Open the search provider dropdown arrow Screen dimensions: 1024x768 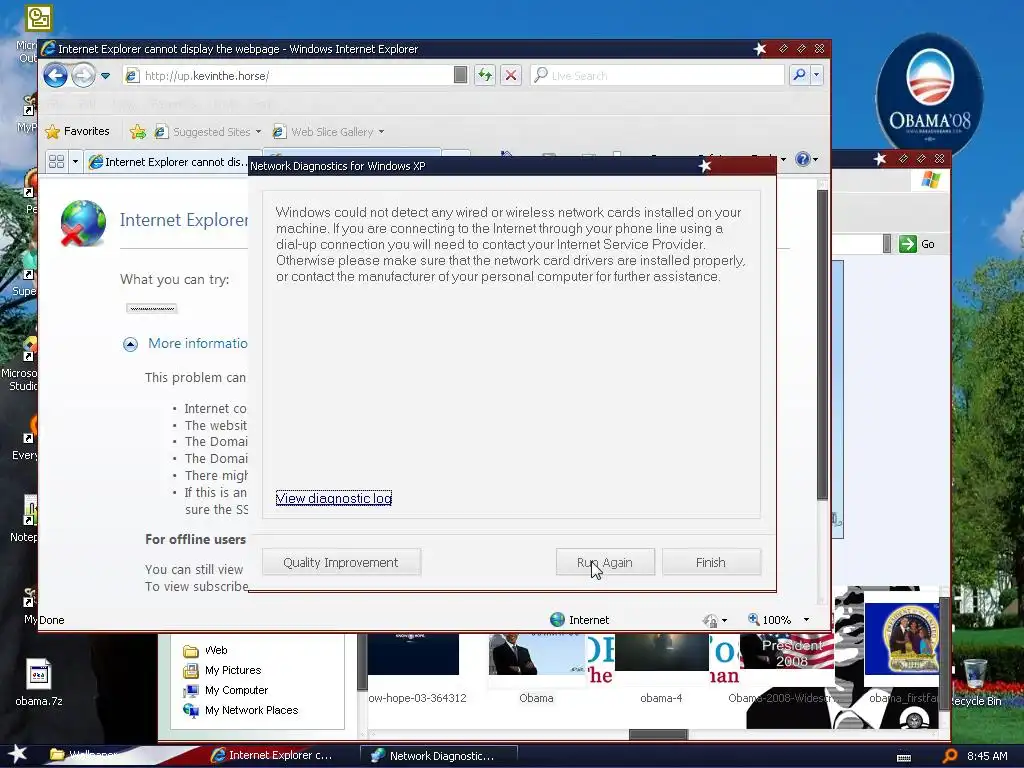point(816,76)
